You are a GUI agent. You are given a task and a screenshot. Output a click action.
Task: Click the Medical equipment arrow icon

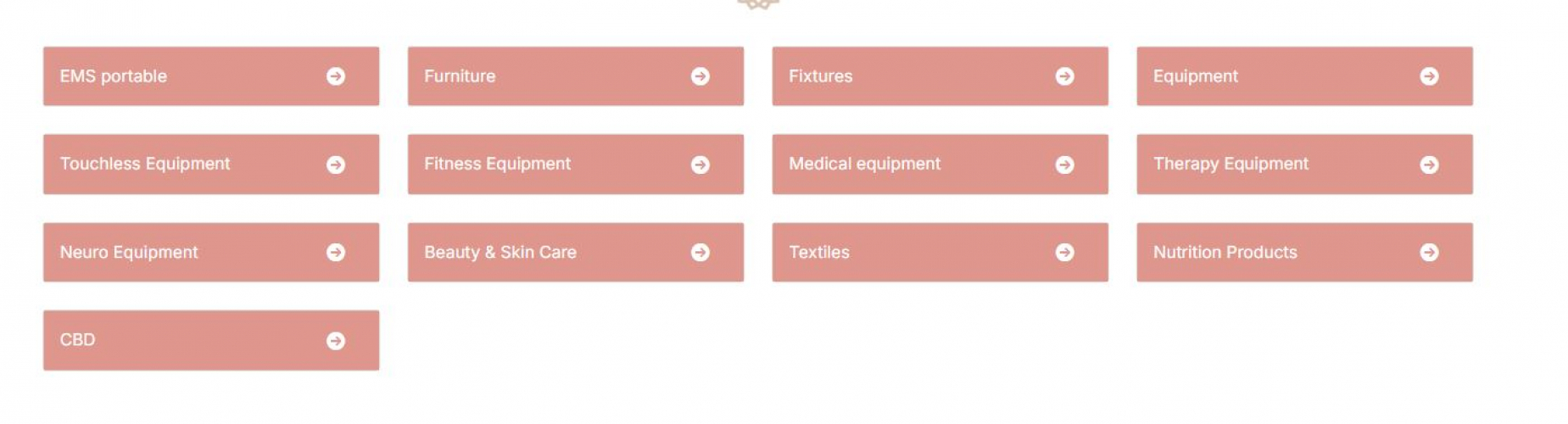(1065, 165)
